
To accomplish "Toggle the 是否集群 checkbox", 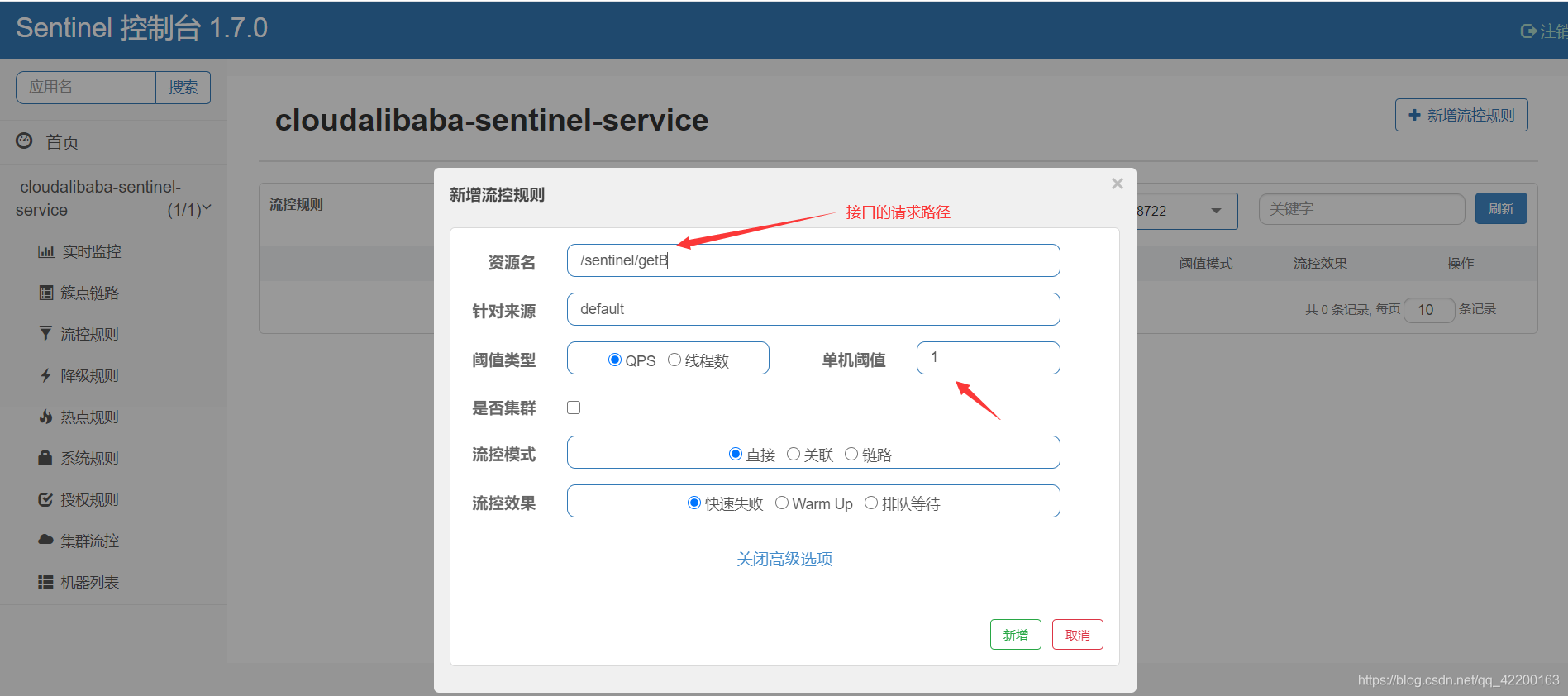I will coord(574,408).
